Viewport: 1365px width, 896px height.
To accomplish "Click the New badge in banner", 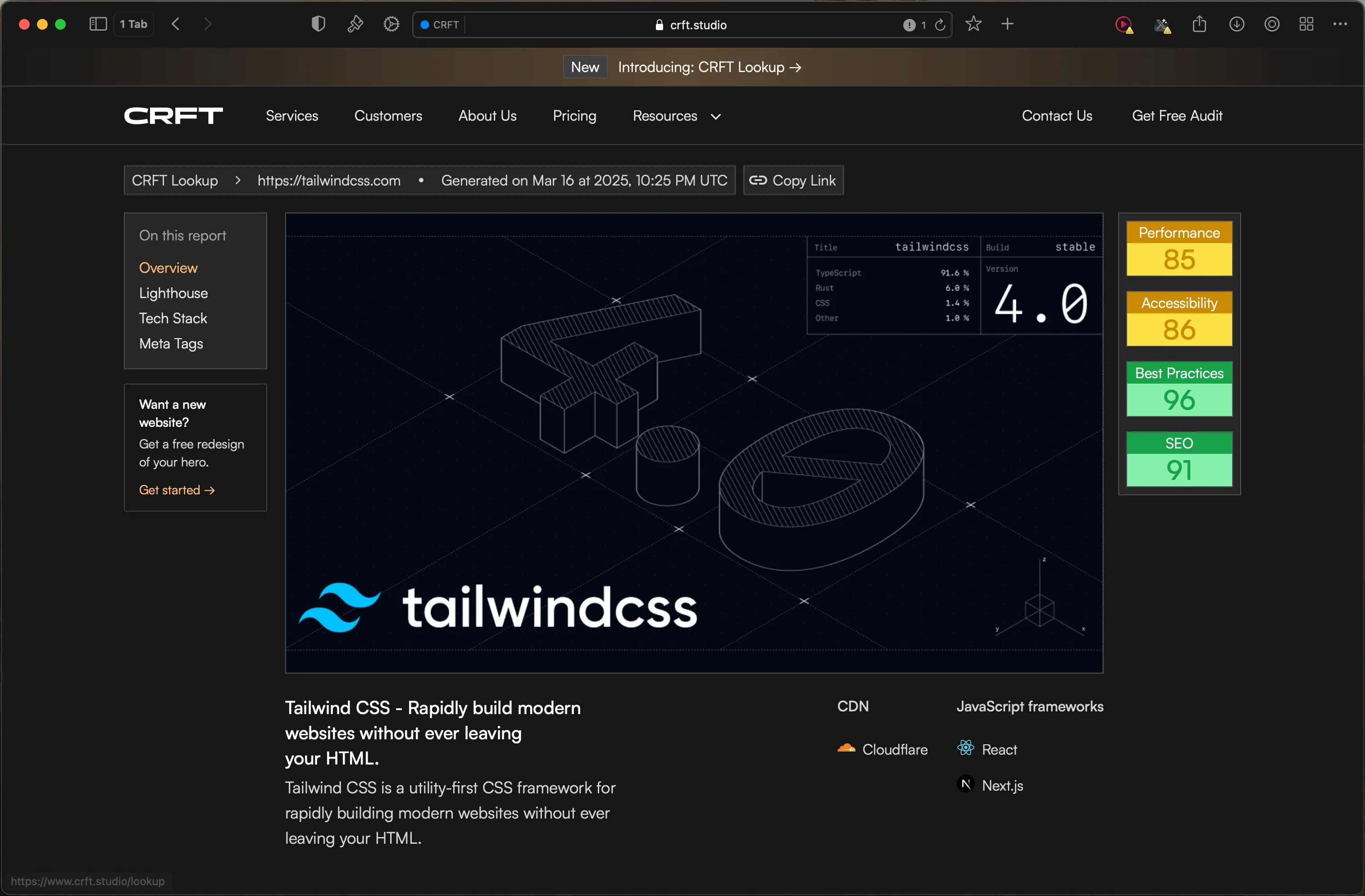I will [x=585, y=67].
